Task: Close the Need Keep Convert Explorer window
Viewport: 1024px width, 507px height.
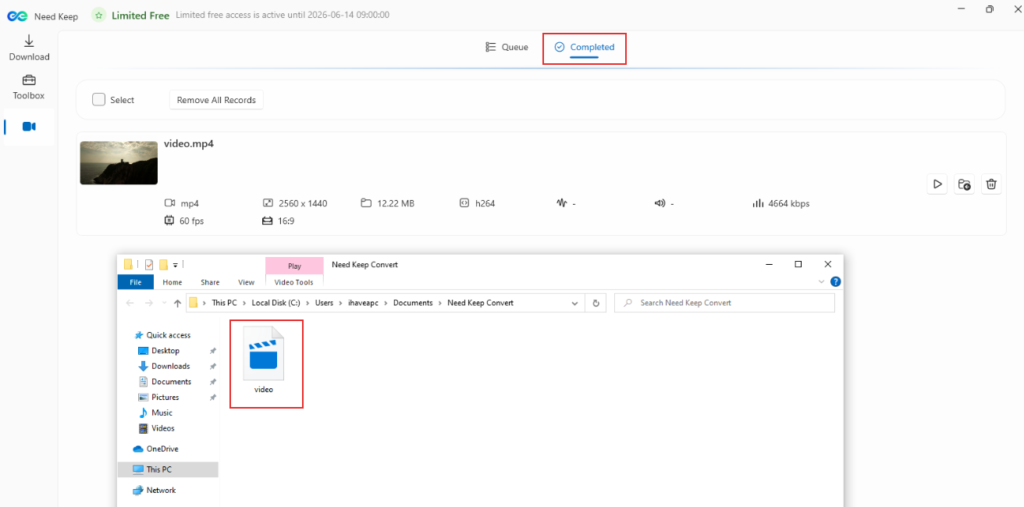Action: click(827, 265)
